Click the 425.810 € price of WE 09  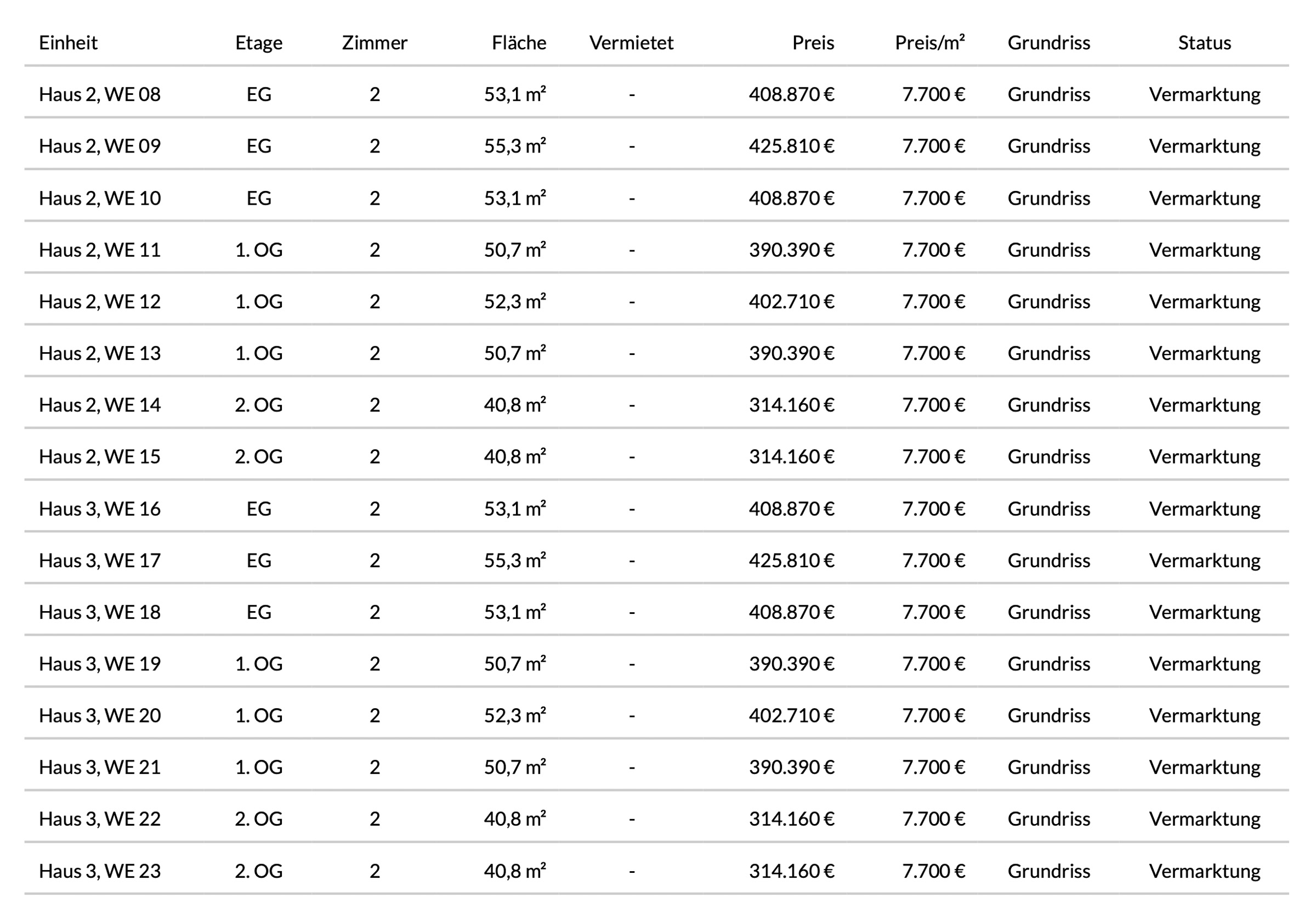click(x=791, y=146)
